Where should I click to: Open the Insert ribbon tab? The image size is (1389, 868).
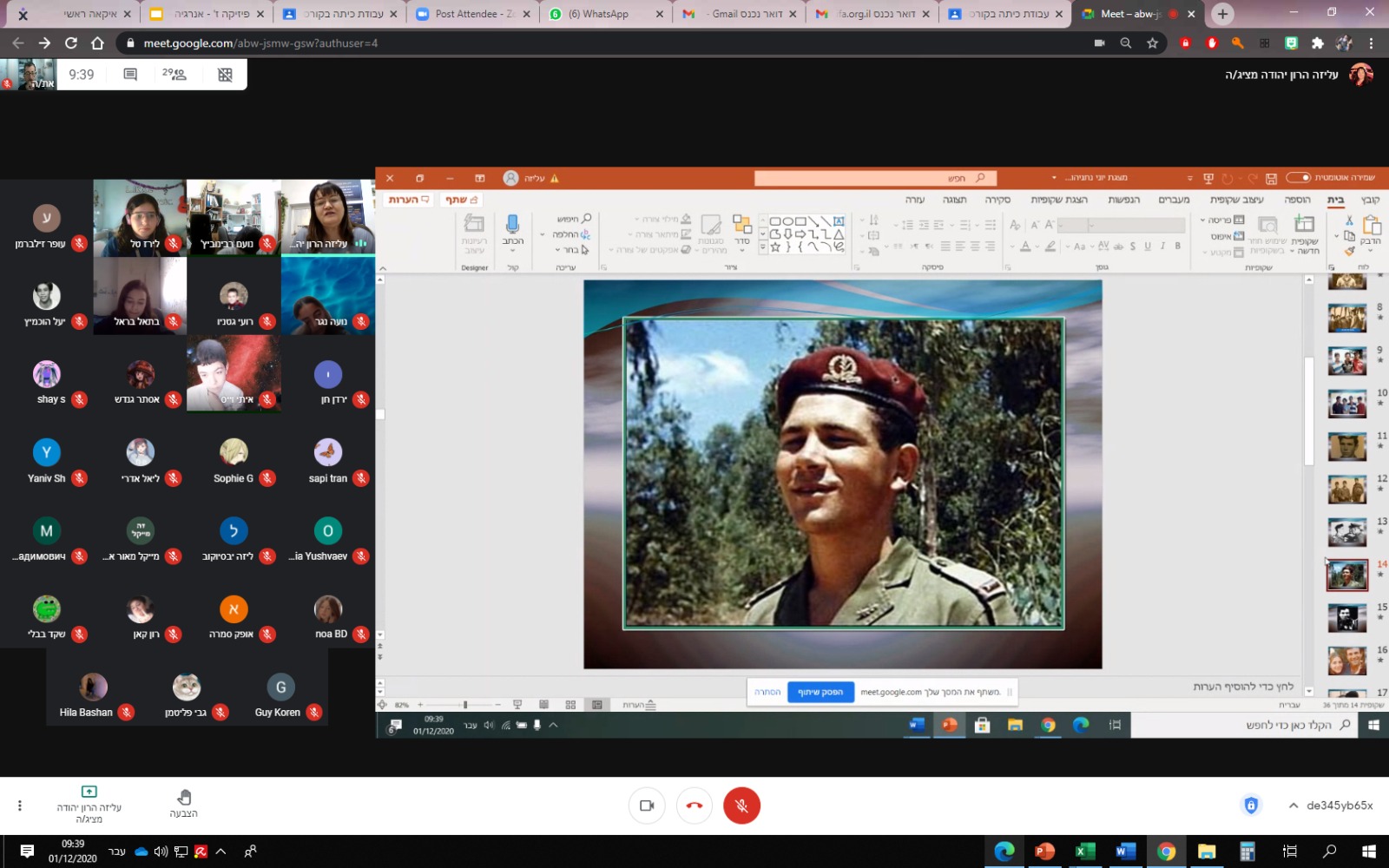pyautogui.click(x=1297, y=200)
